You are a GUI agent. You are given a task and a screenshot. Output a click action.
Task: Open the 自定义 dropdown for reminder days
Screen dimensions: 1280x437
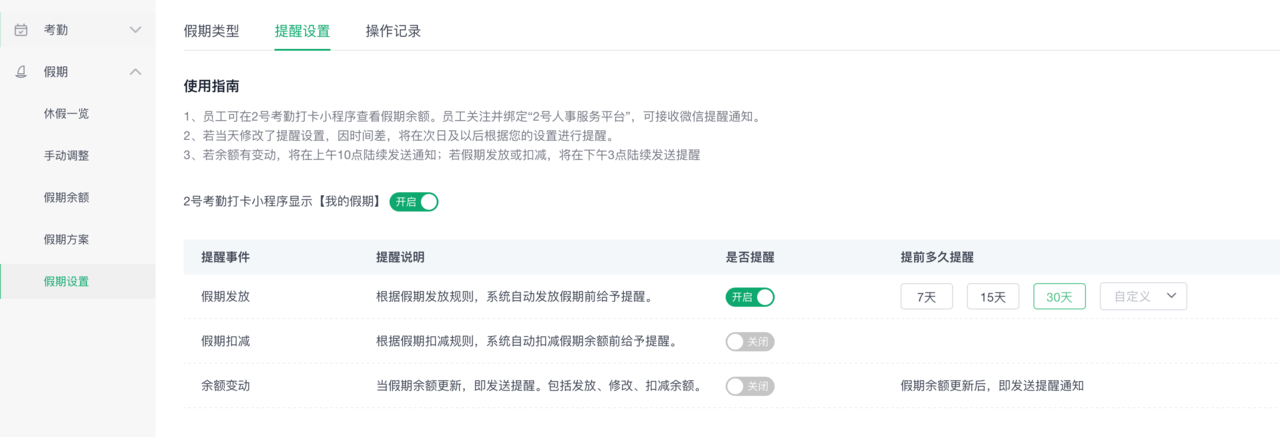tap(1143, 297)
